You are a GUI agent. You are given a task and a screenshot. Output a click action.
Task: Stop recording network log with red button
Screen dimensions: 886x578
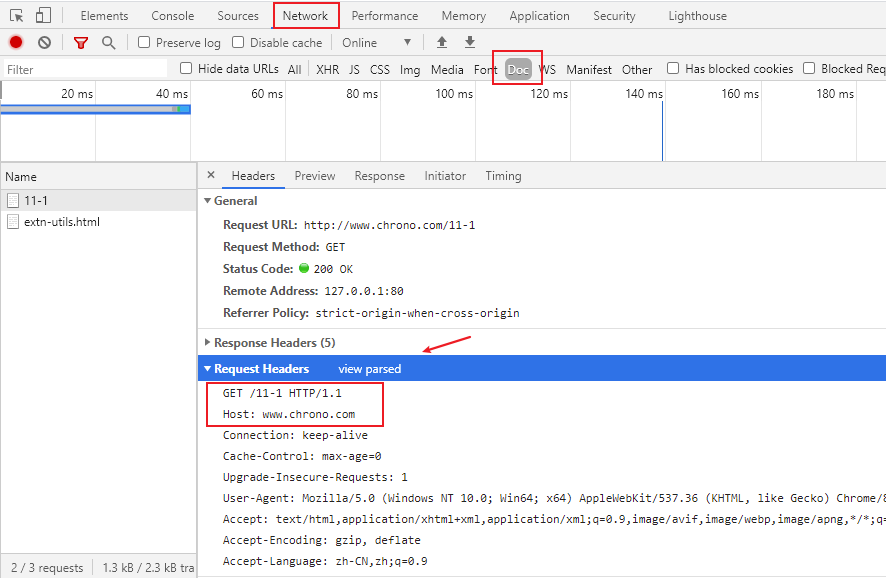16,43
